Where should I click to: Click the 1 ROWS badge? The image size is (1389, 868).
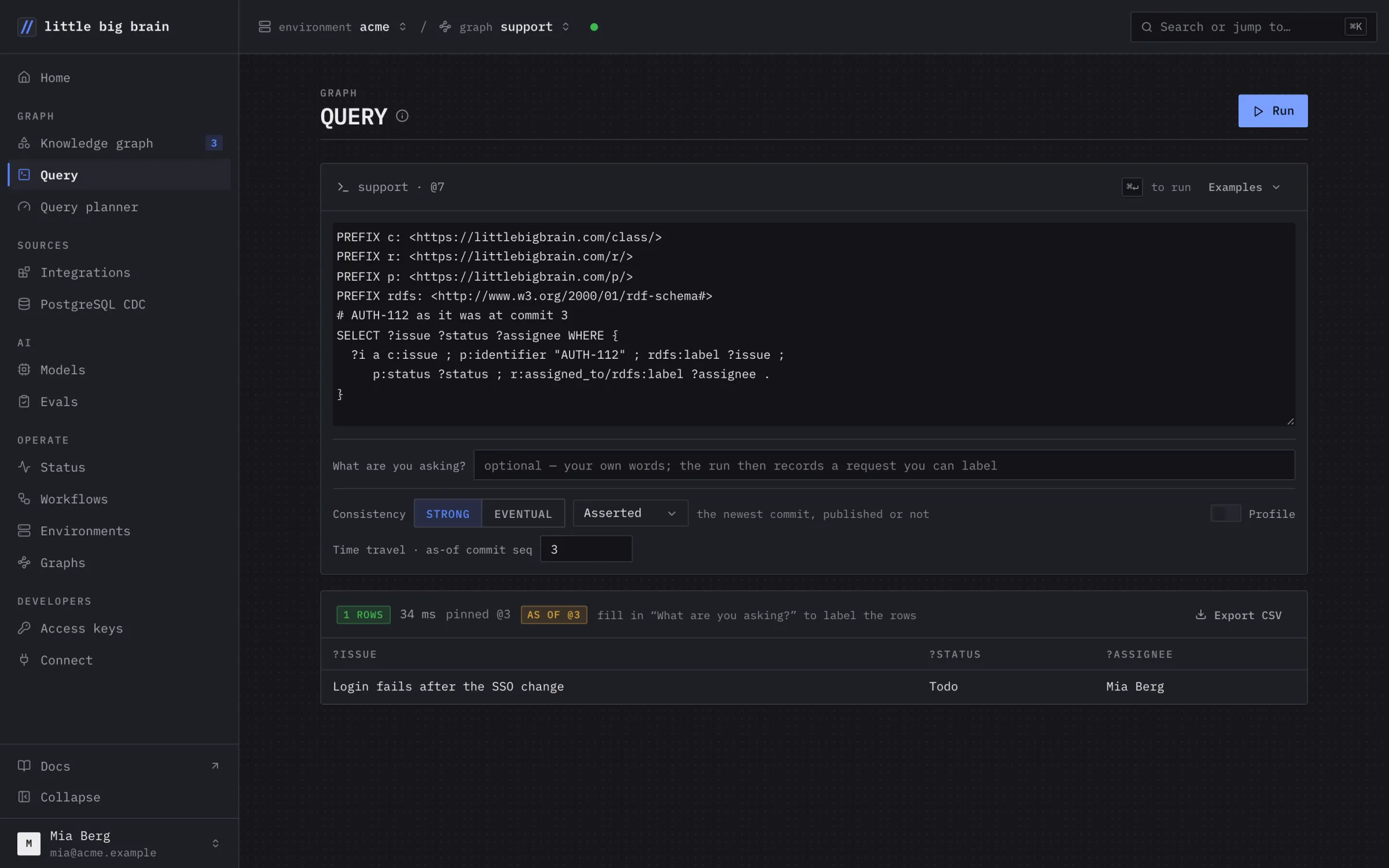tap(363, 615)
